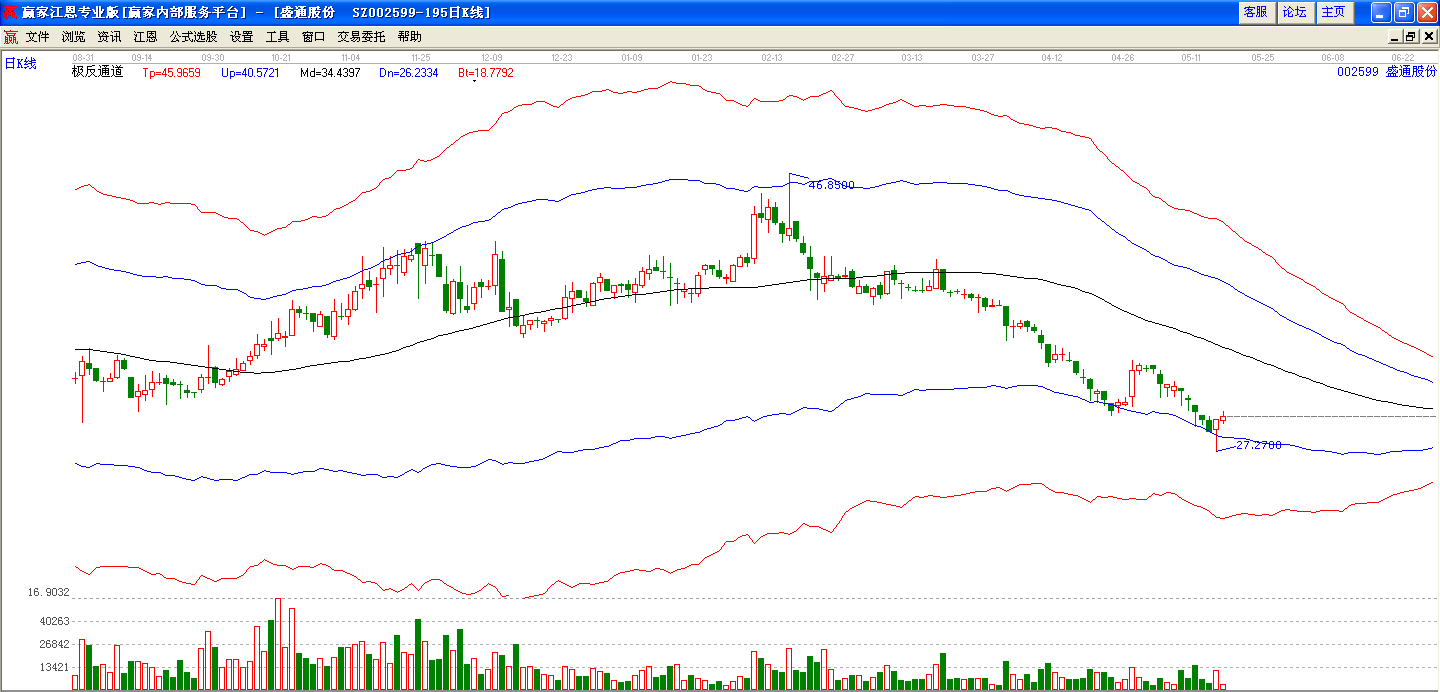
Task: Minimize the inner chart window
Action: coord(1395,37)
